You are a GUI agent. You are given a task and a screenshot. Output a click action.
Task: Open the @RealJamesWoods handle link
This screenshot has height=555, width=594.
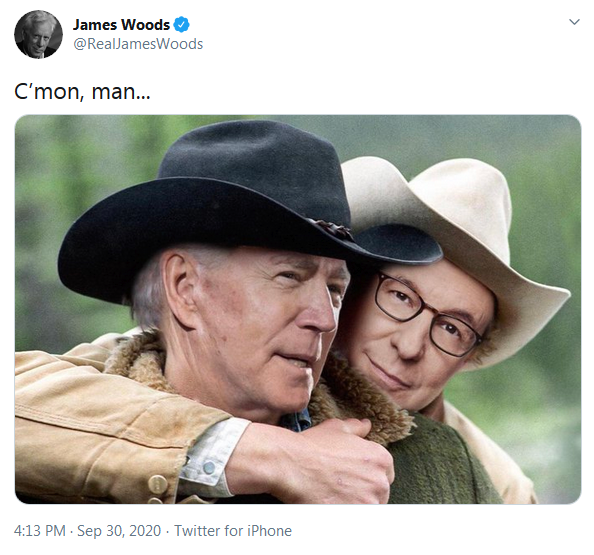pyautogui.click(x=138, y=44)
